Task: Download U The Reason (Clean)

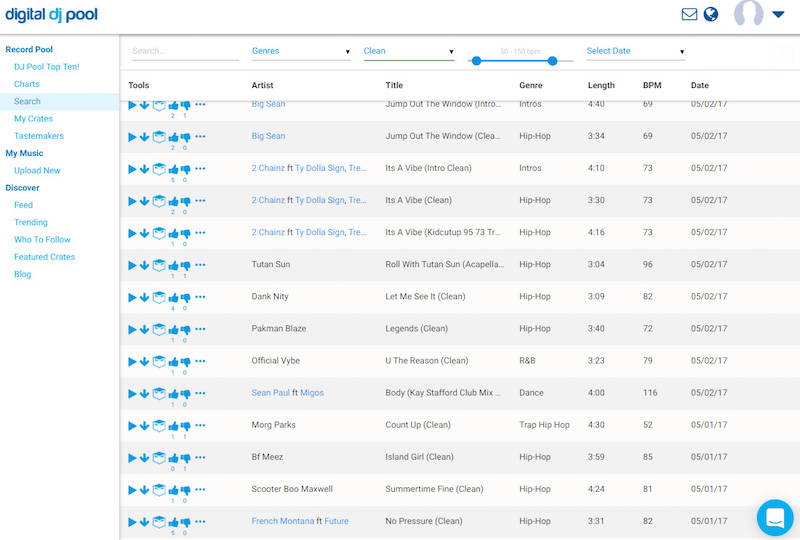Action: coord(144,362)
